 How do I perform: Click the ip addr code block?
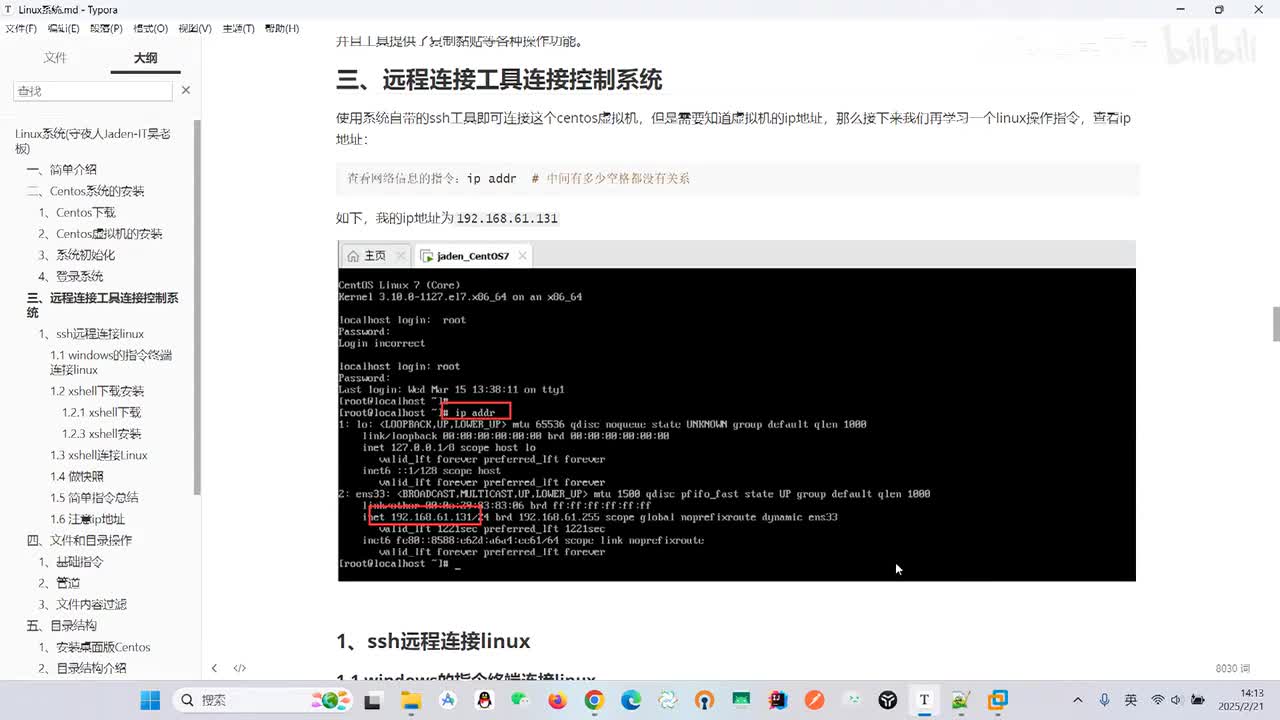pos(737,178)
